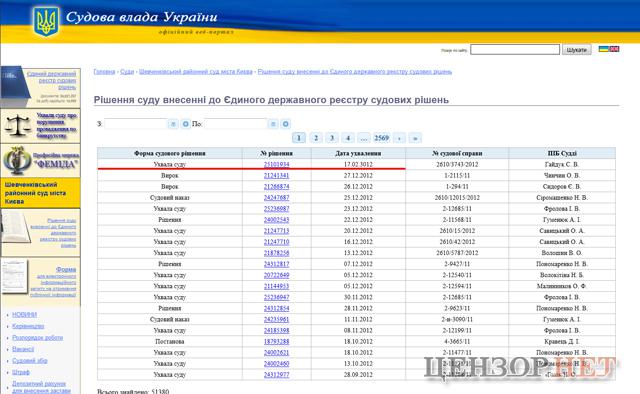The height and width of the screenshot is (394, 640).
Task: Open calendar picker for the 'З' date
Action: (173, 124)
